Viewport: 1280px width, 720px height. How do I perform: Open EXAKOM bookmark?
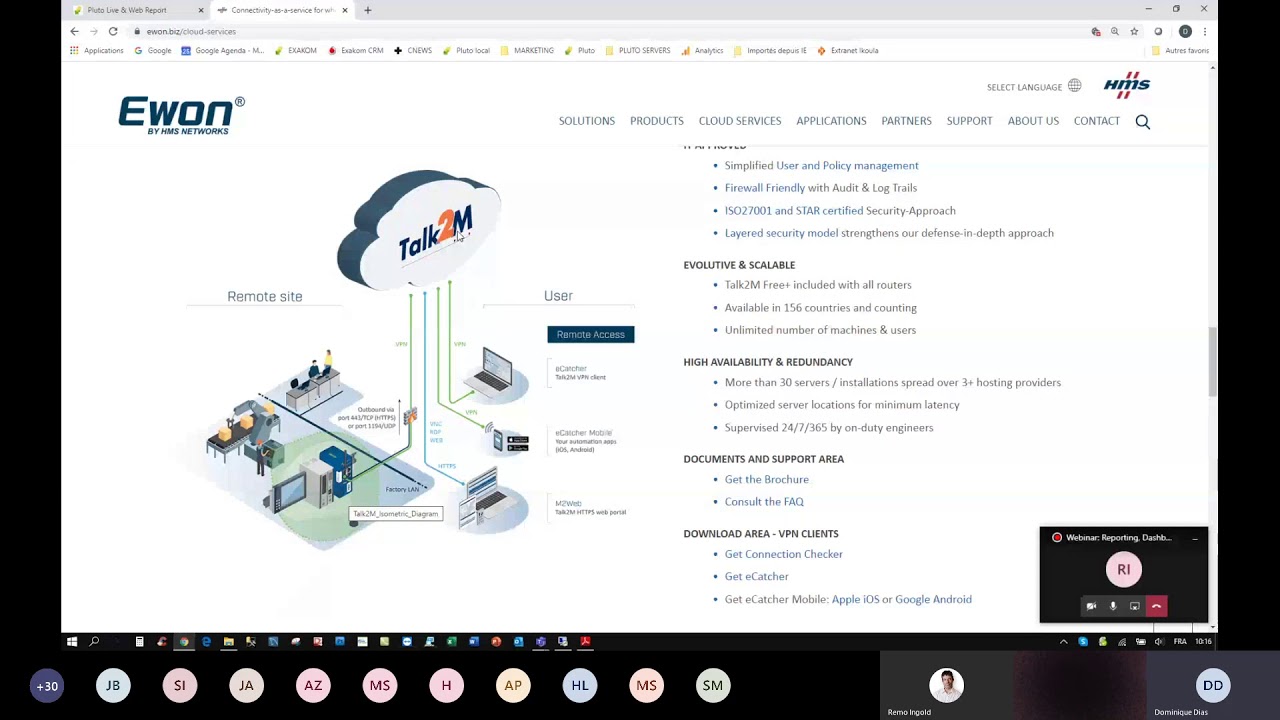[x=295, y=50]
